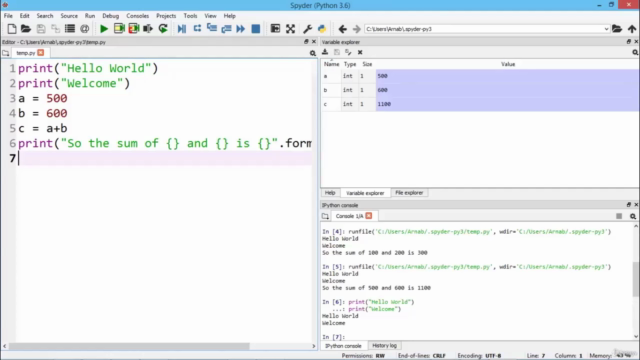This screenshot has width=640, height=360.
Task: Open the Help menu
Action: pyautogui.click(x=229, y=16)
